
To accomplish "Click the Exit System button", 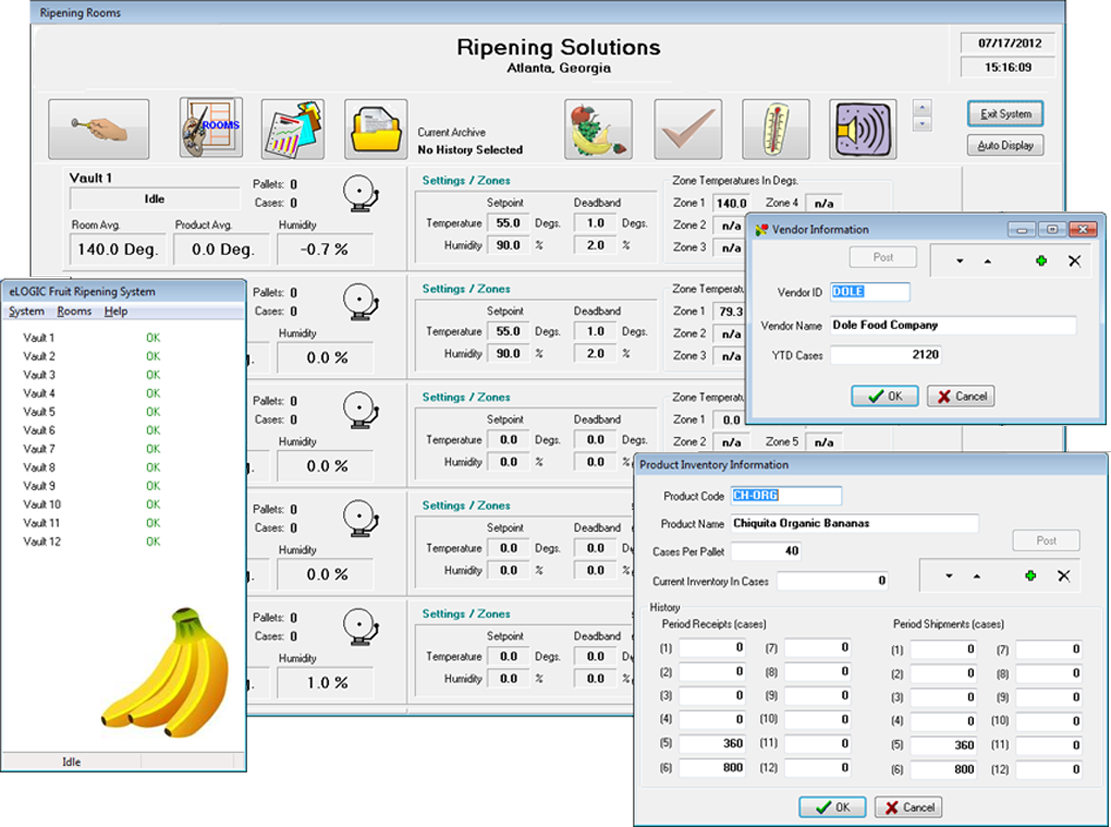I will pos(1005,114).
